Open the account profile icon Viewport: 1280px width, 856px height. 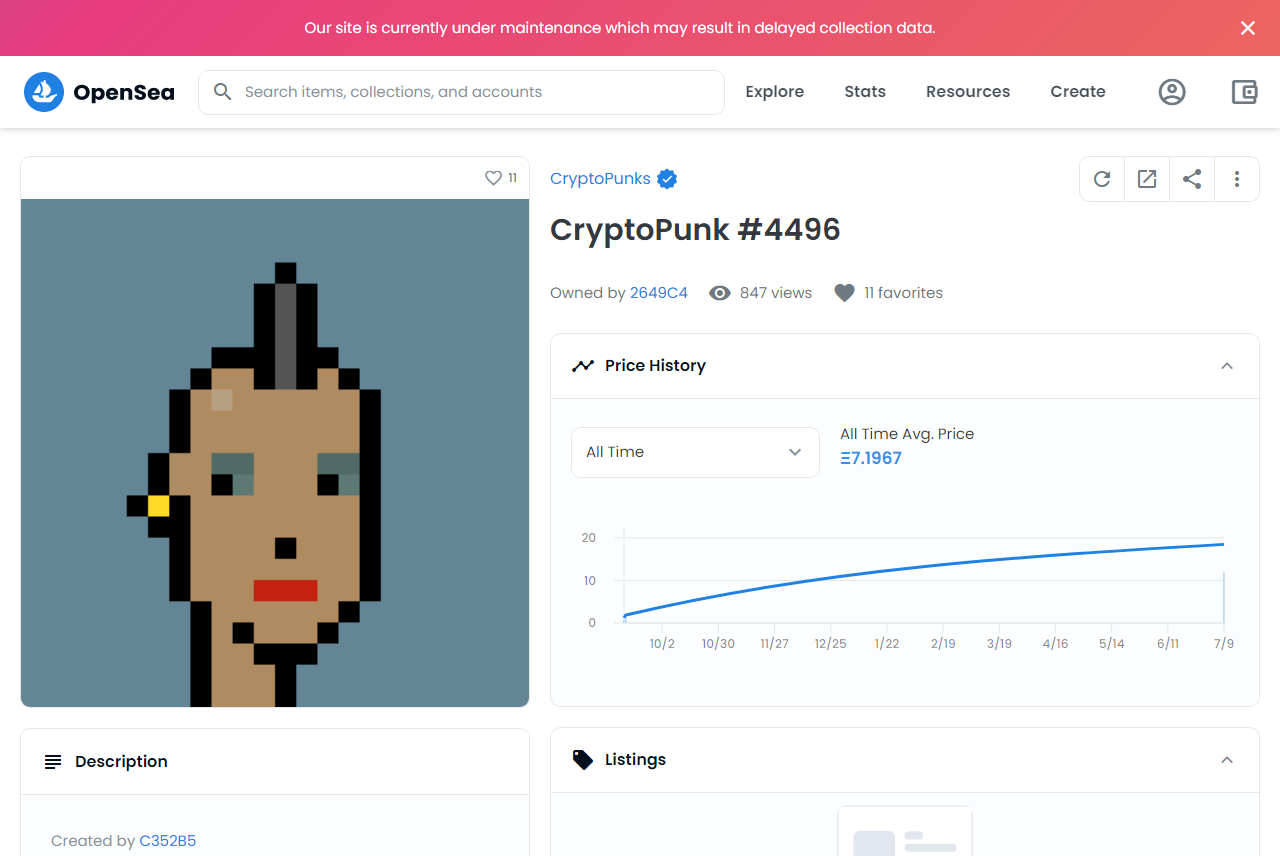click(x=1172, y=92)
